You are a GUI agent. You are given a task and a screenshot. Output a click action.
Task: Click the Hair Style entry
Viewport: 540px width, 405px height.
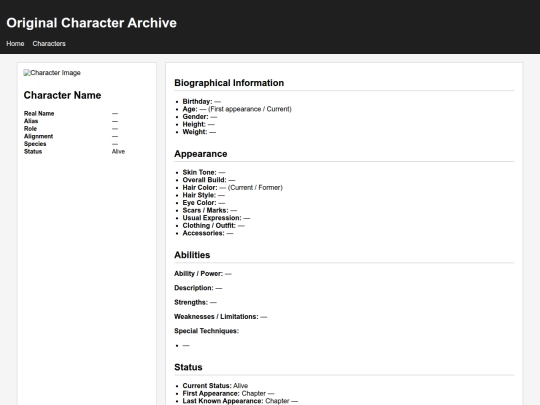(204, 195)
